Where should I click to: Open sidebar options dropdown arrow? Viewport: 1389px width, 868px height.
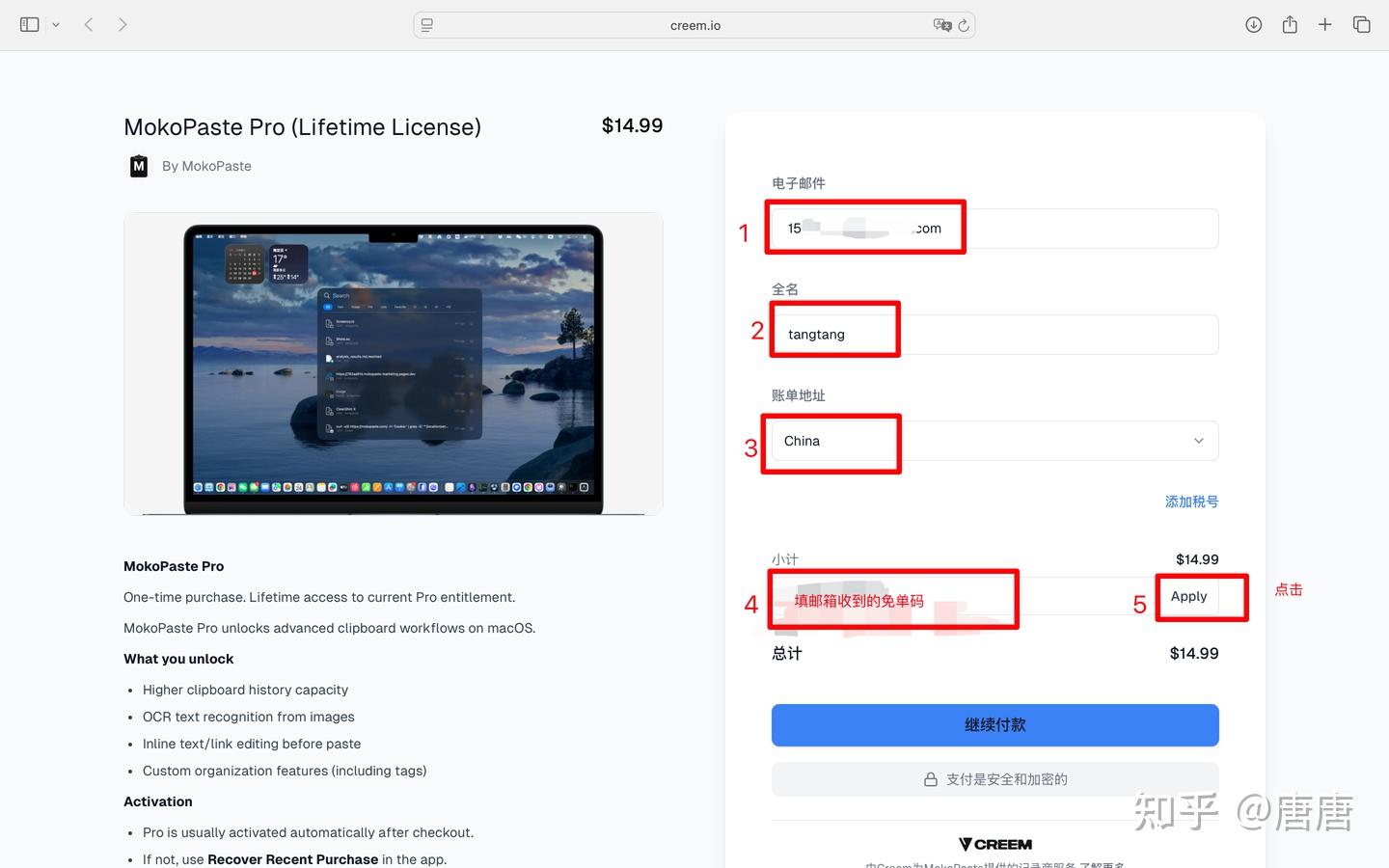pos(56,25)
